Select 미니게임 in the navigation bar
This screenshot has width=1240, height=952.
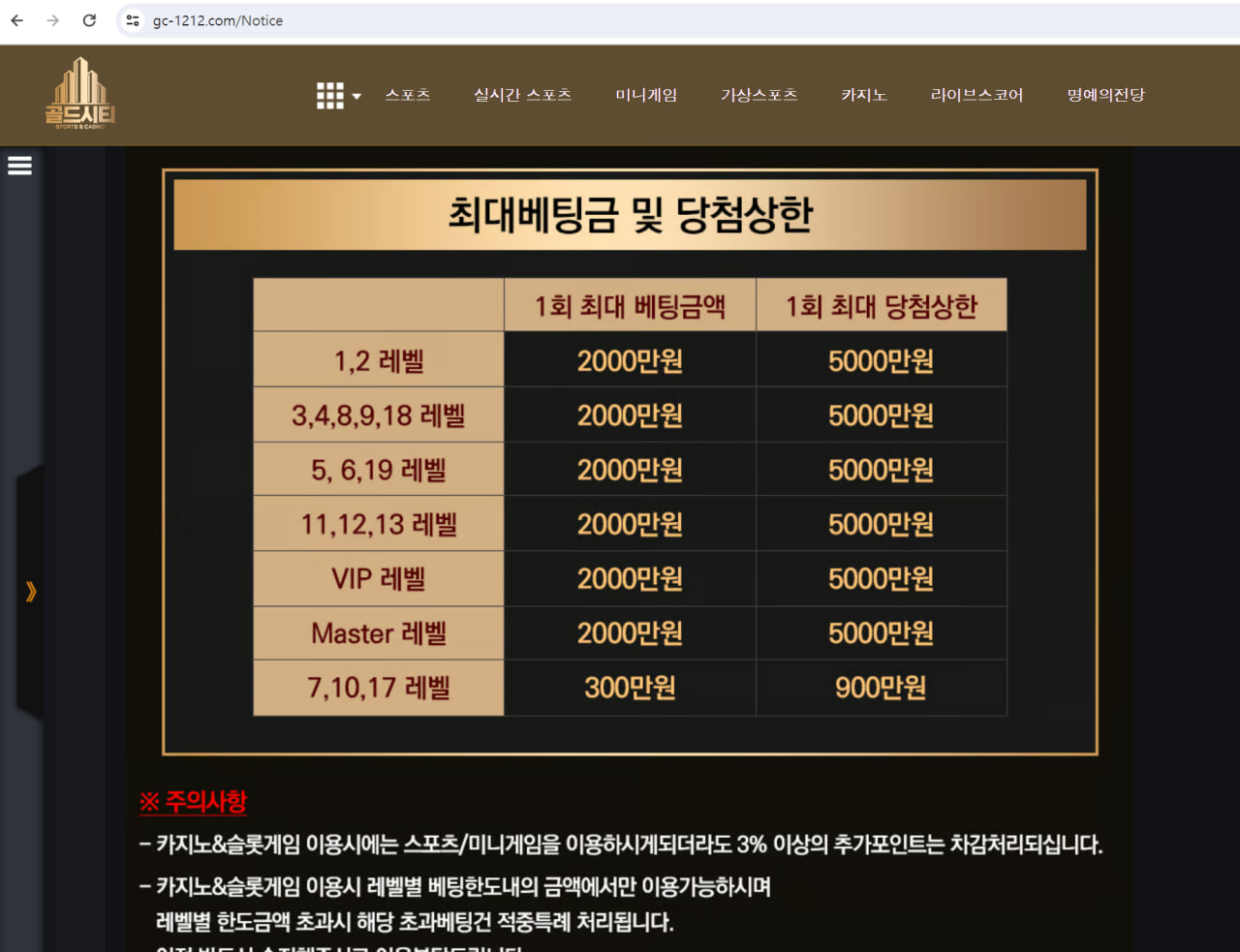tap(646, 95)
